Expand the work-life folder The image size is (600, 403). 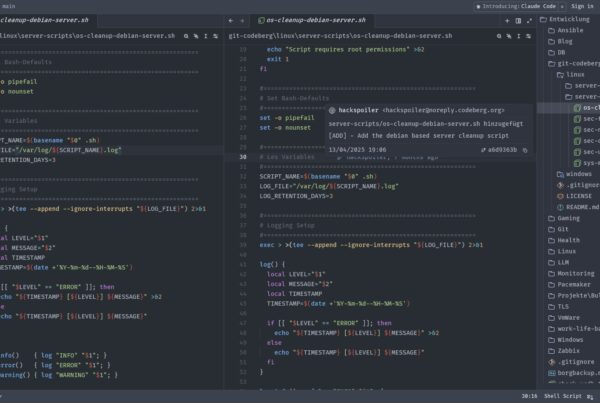(578, 329)
